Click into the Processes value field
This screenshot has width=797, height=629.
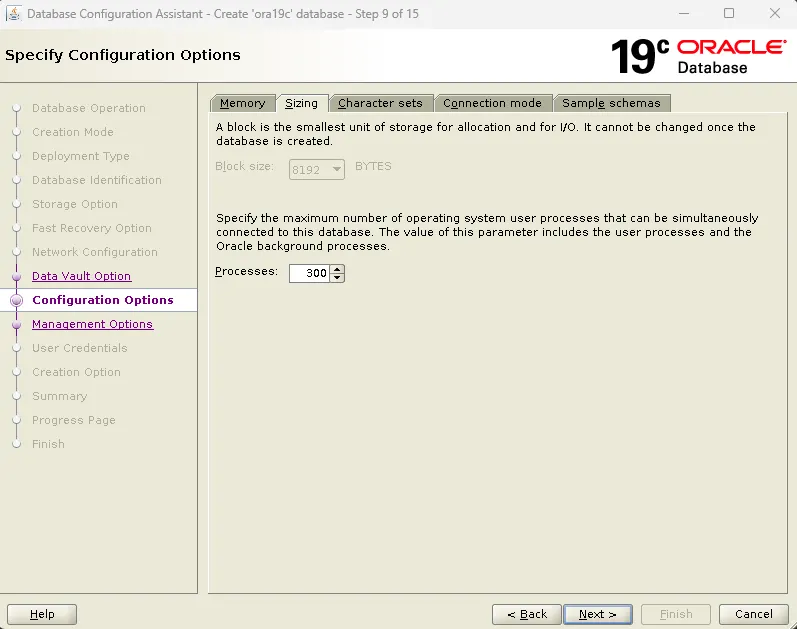click(x=309, y=273)
